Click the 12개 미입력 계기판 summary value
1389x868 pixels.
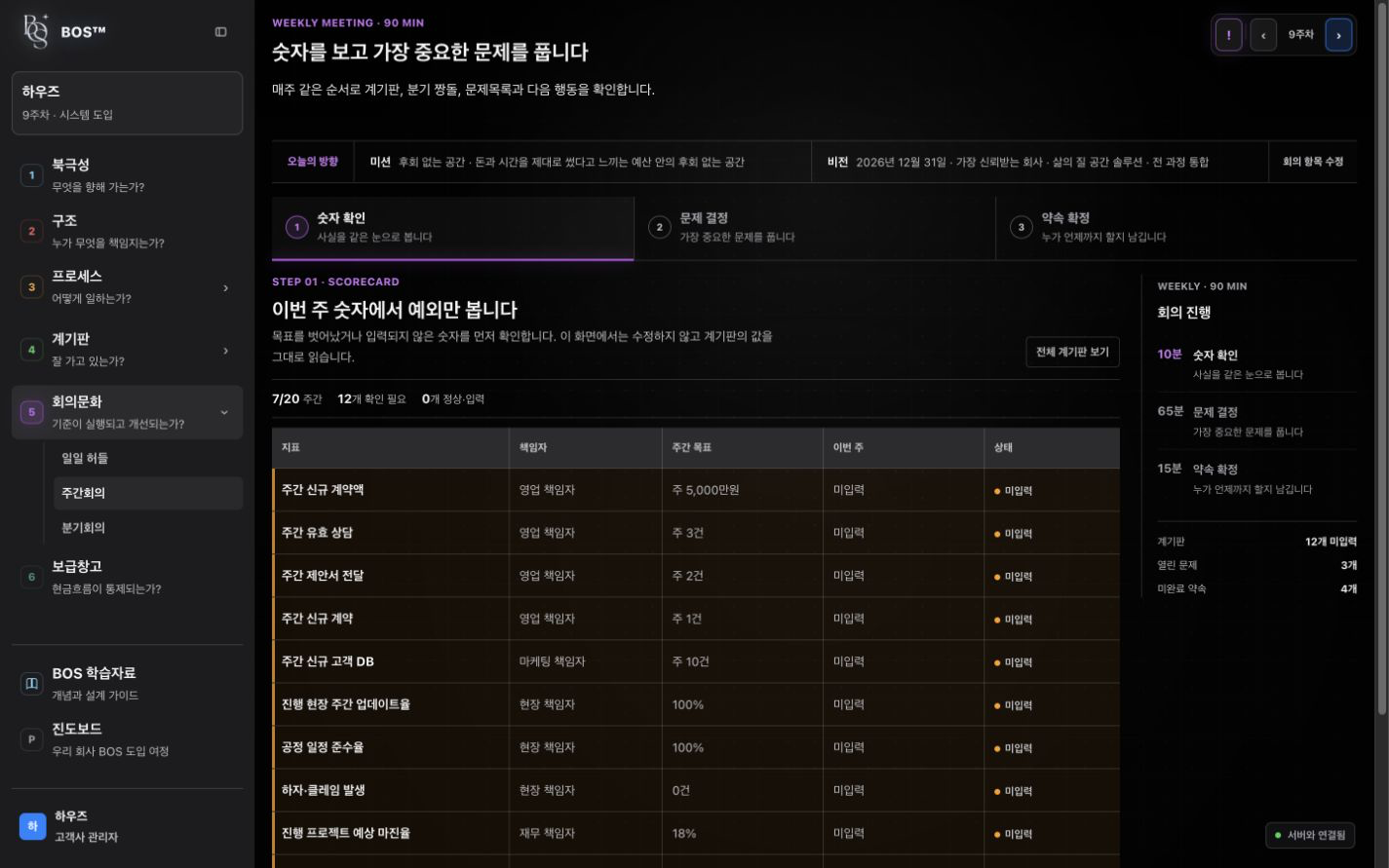click(1331, 542)
